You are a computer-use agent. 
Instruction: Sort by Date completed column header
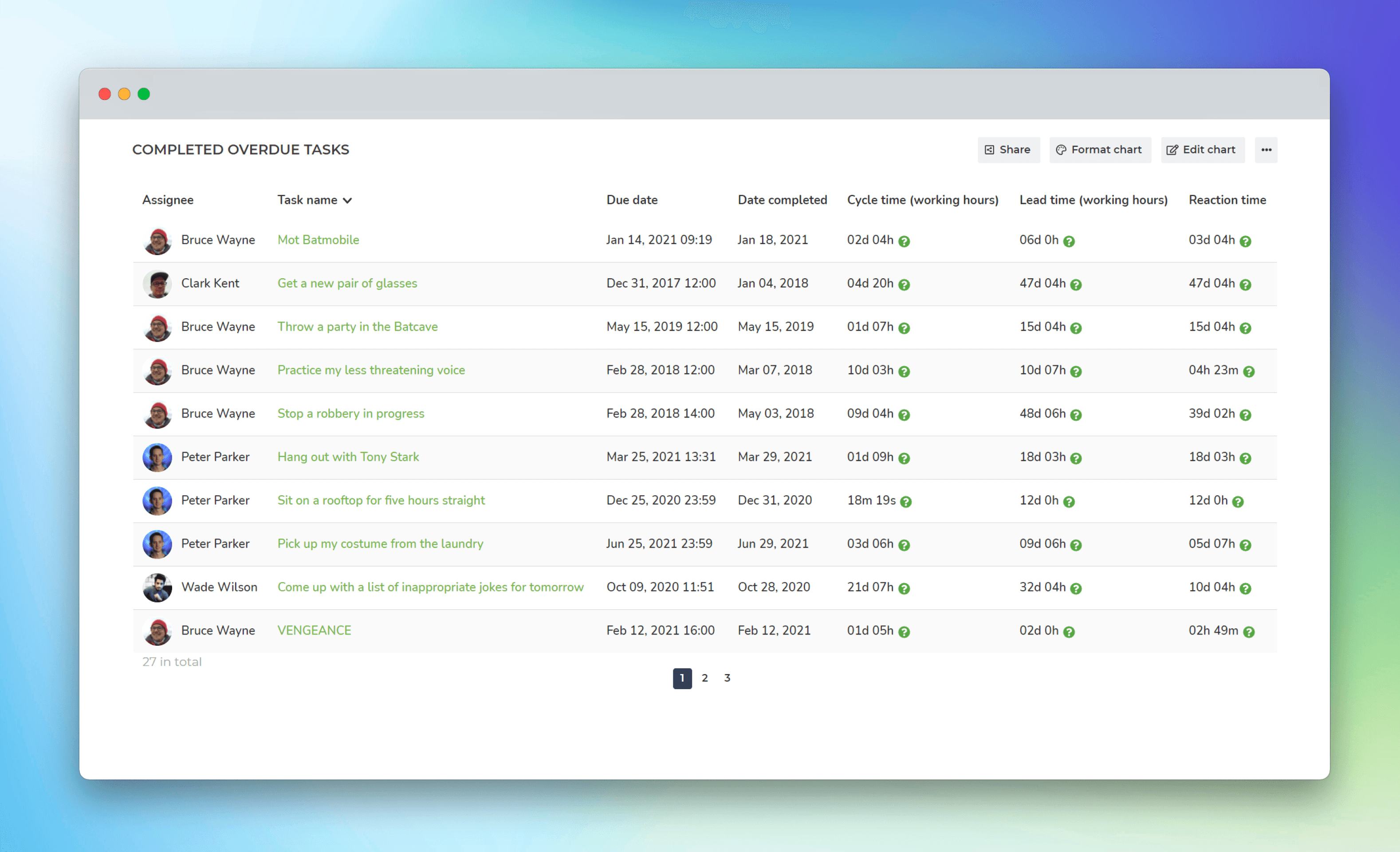[782, 200]
